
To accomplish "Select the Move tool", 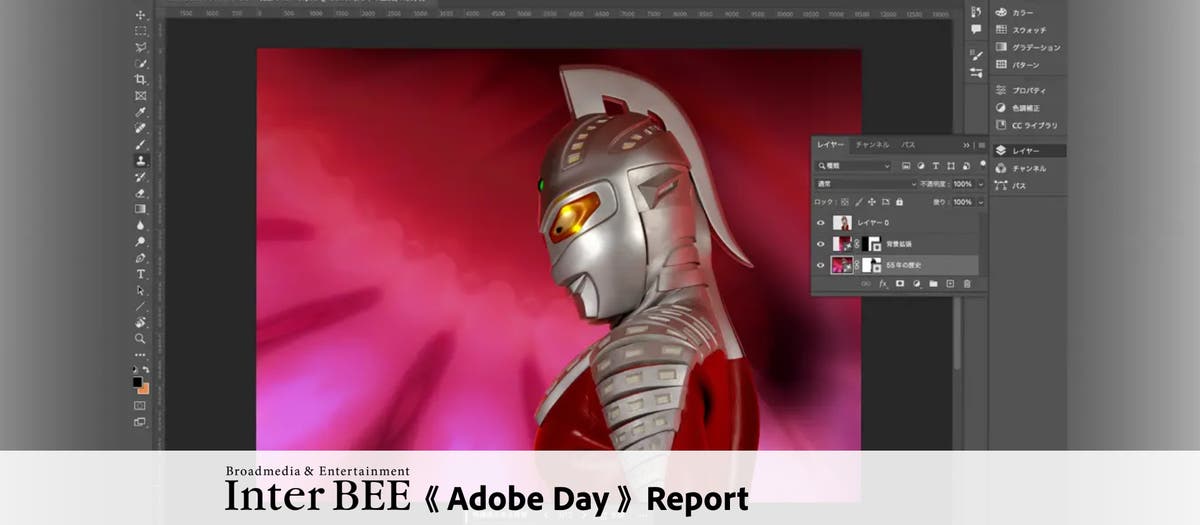I will coord(141,15).
